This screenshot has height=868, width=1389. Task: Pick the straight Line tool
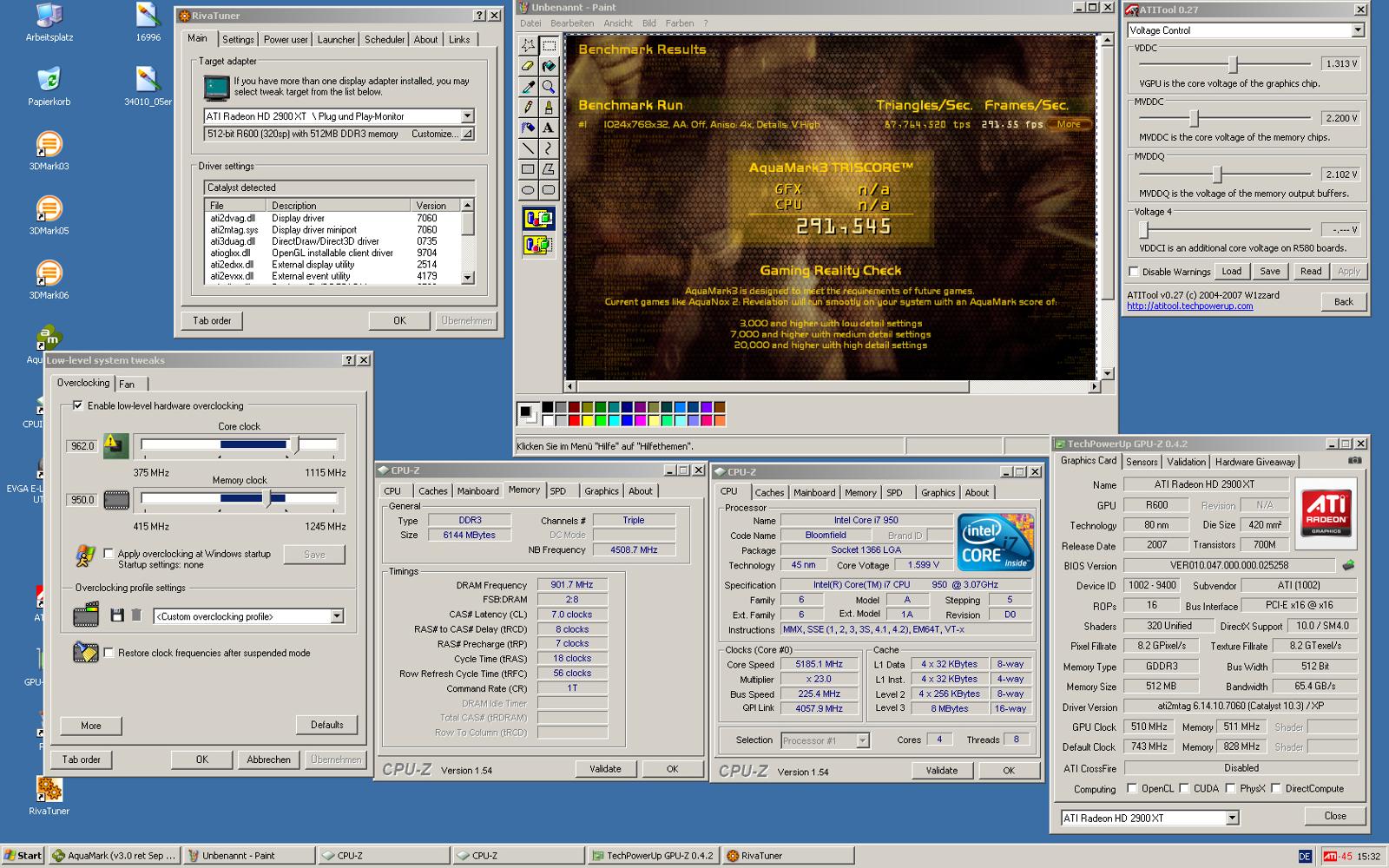pyautogui.click(x=528, y=149)
